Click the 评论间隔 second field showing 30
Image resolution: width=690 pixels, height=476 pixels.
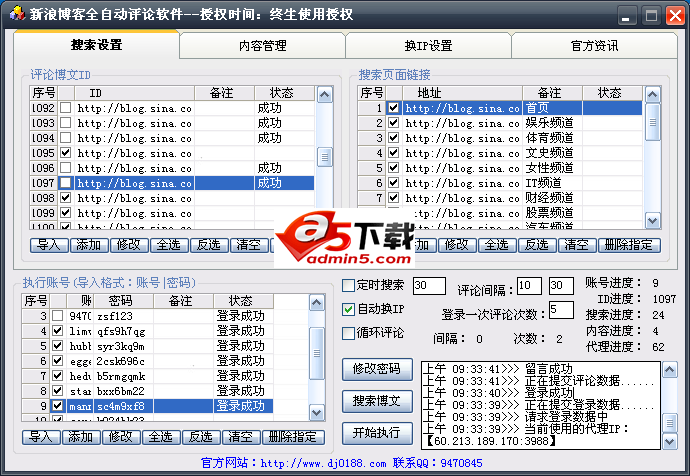(x=561, y=286)
